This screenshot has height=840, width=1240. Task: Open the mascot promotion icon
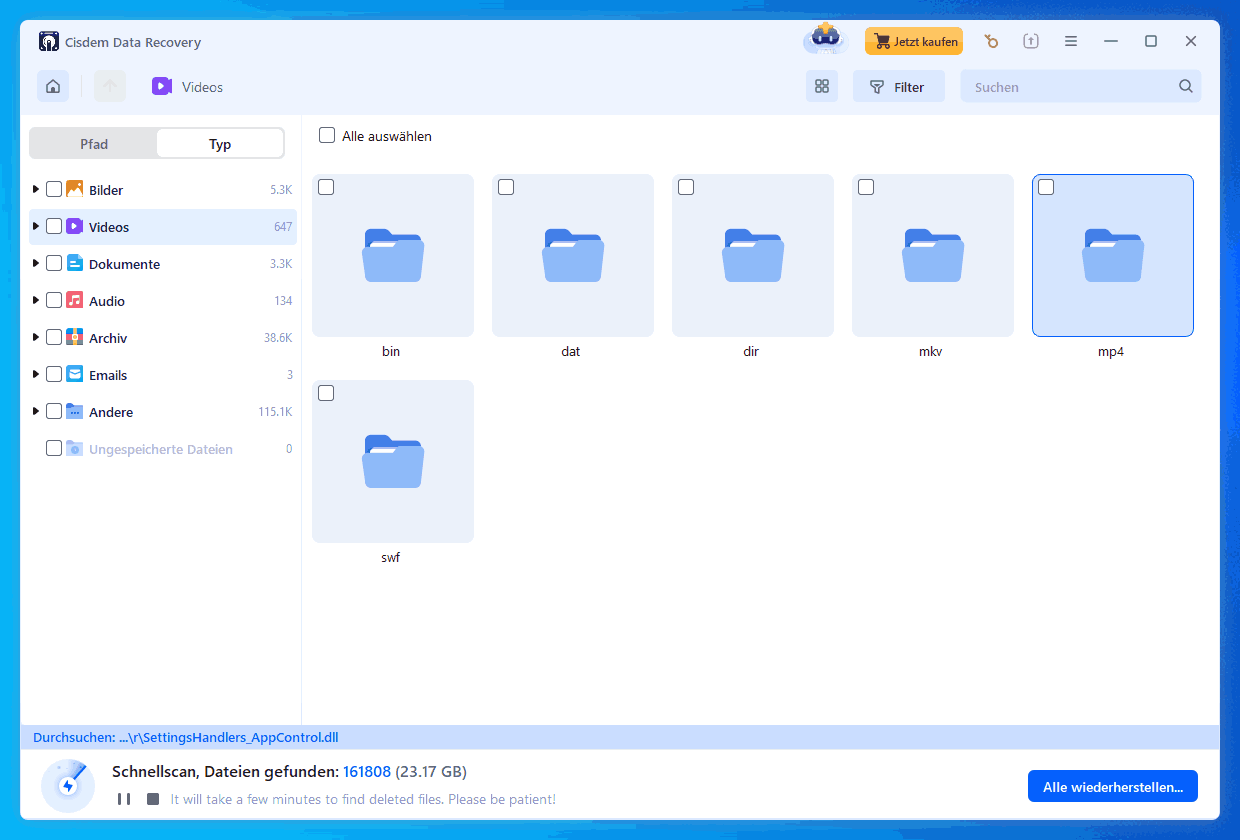(825, 39)
